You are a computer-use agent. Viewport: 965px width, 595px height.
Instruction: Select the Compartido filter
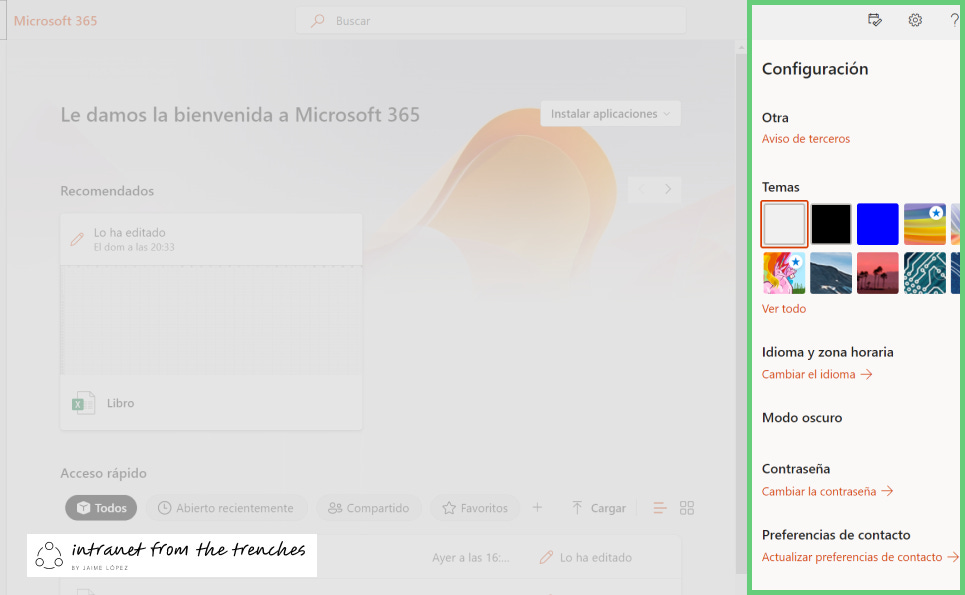pos(369,508)
